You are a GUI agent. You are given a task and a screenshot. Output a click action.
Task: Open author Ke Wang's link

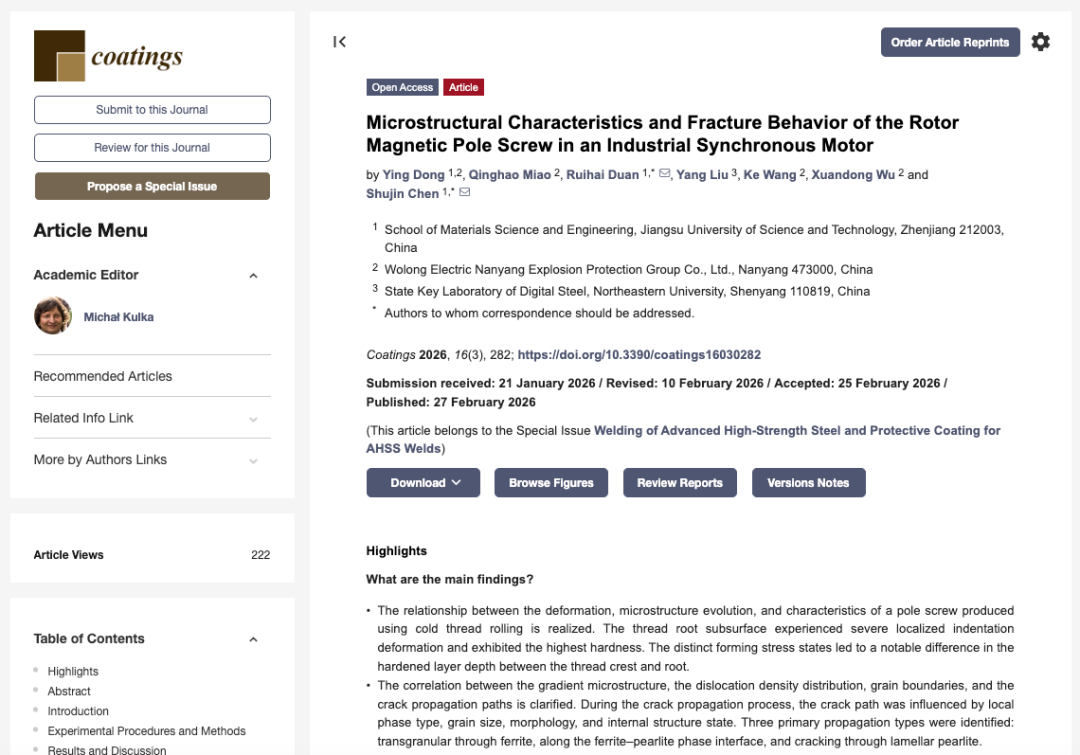769,174
